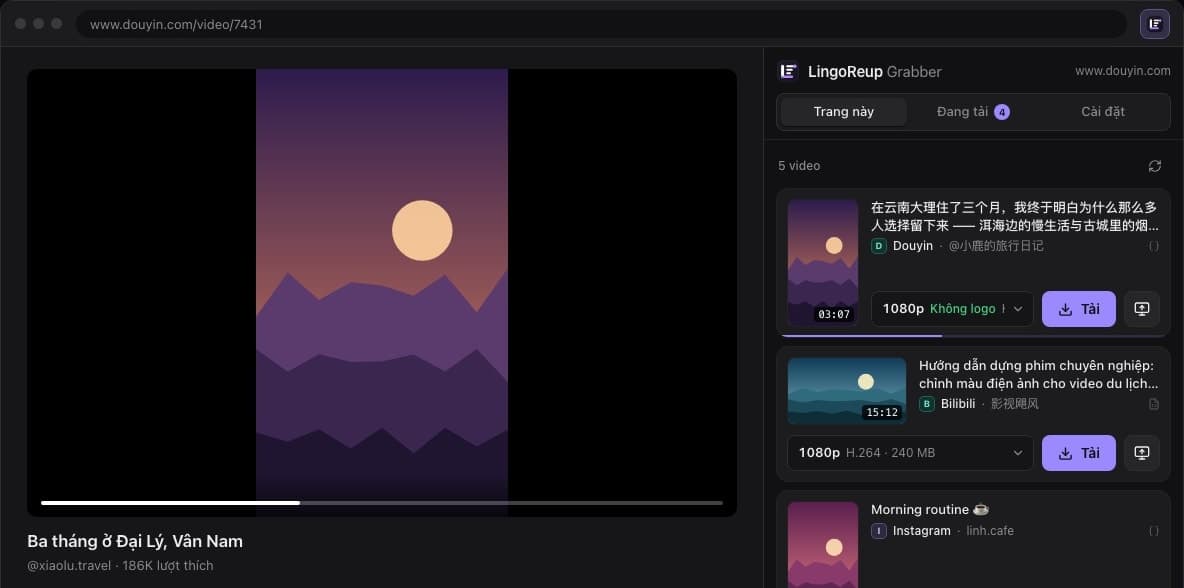Click the @xiaolu.travel username below the video
This screenshot has height=588, width=1184.
pyautogui.click(x=69, y=565)
